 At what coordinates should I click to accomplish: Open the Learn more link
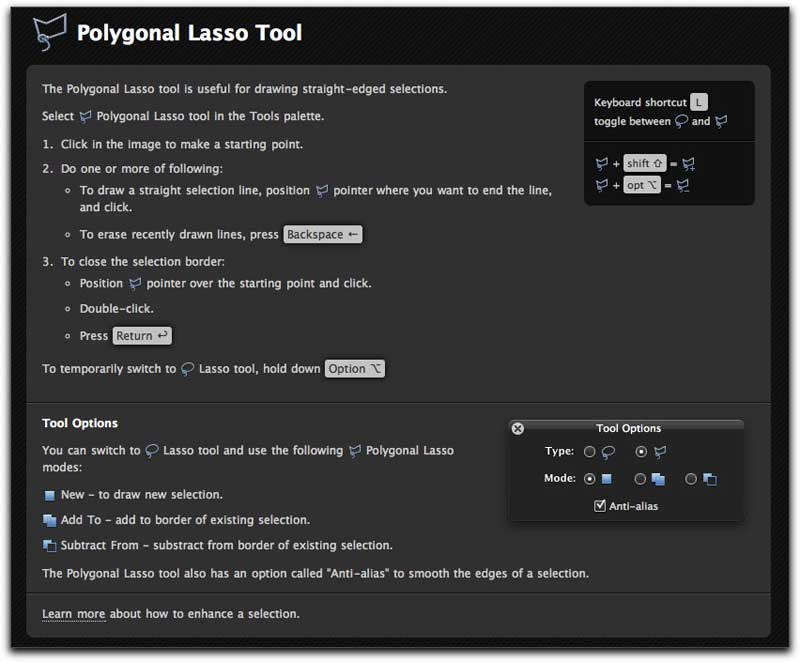[73, 614]
